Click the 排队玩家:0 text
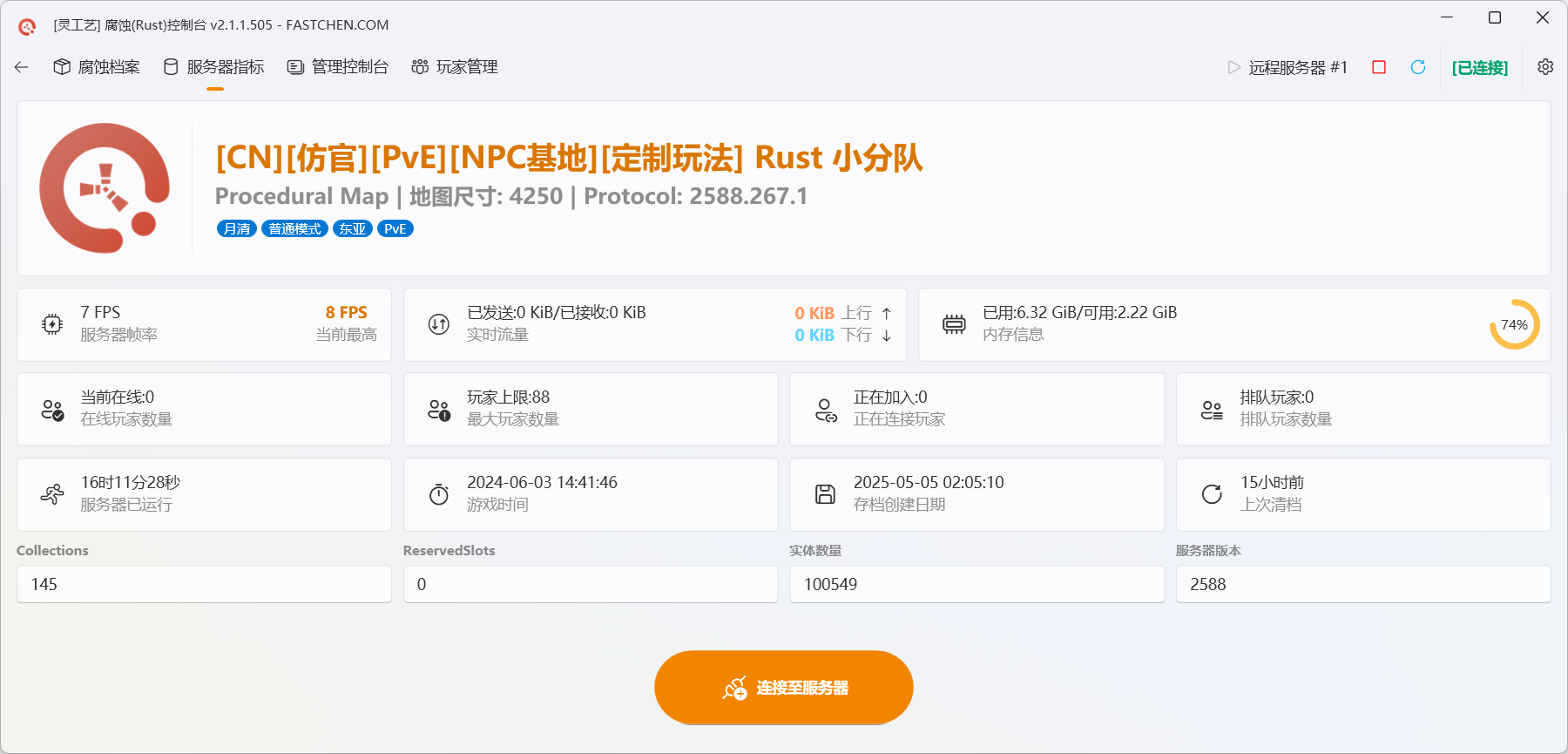Screen dimensions: 1568x754 [1277, 397]
